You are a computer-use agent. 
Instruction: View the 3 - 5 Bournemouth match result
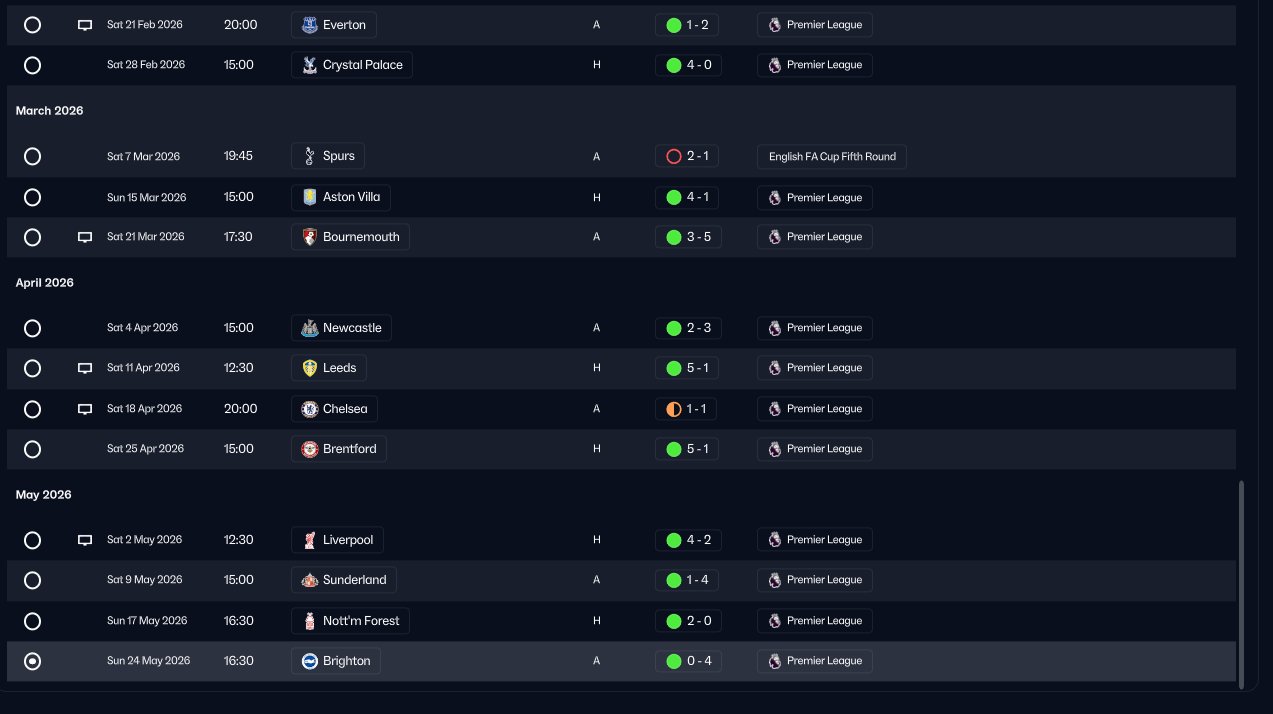click(x=689, y=237)
